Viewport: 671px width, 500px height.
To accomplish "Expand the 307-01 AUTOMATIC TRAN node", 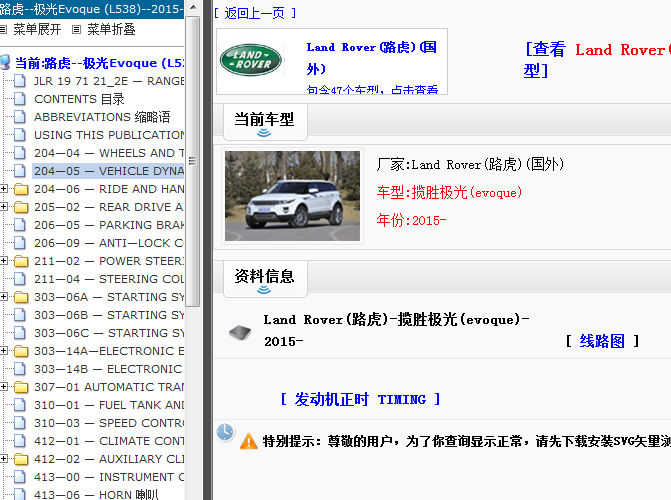I will coord(3,386).
